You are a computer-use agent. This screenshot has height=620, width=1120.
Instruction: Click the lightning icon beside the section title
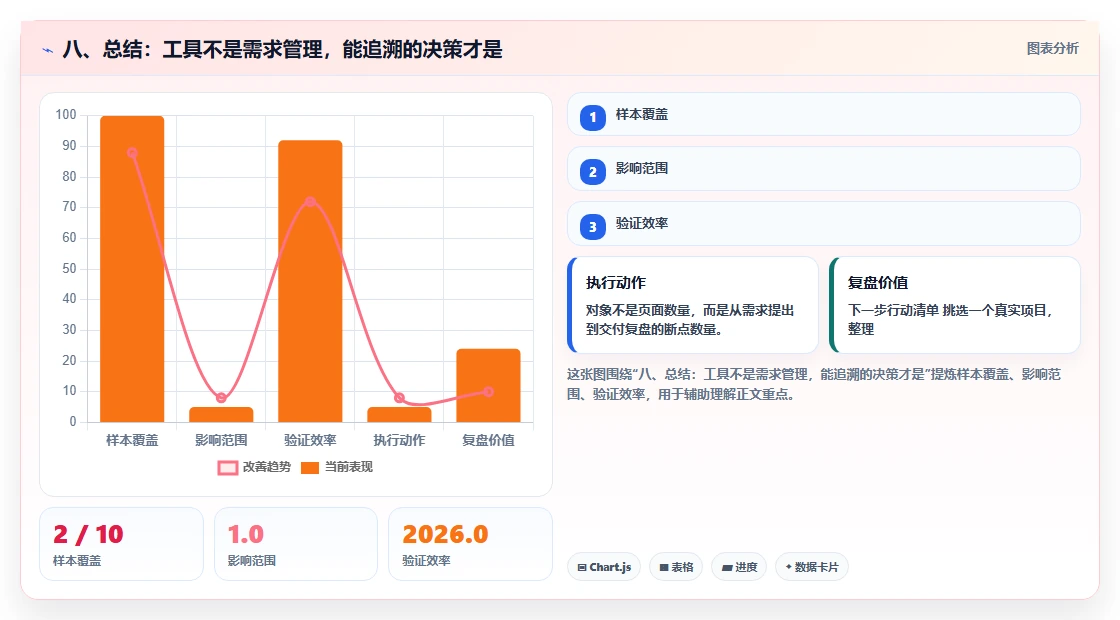point(48,50)
